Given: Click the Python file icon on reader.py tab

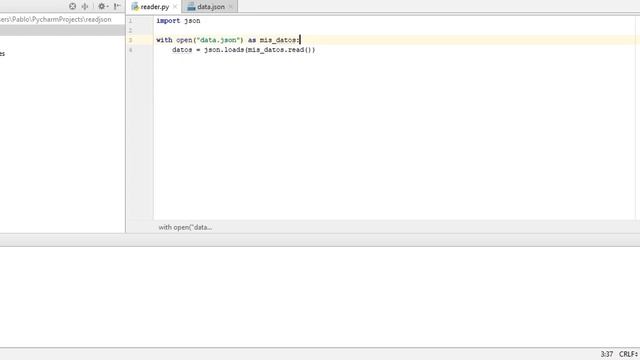Looking at the screenshot, I should click(x=135, y=7).
